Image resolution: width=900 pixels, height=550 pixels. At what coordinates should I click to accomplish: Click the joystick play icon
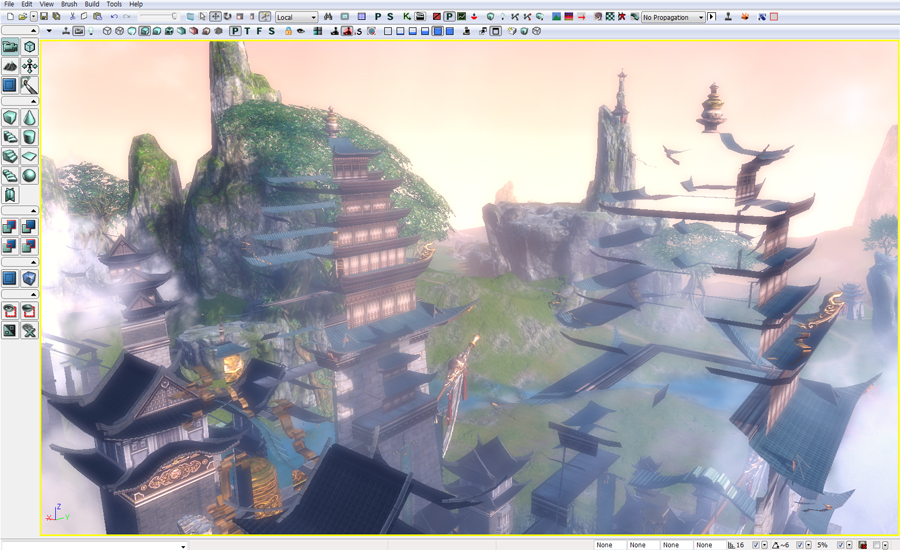(x=728, y=17)
